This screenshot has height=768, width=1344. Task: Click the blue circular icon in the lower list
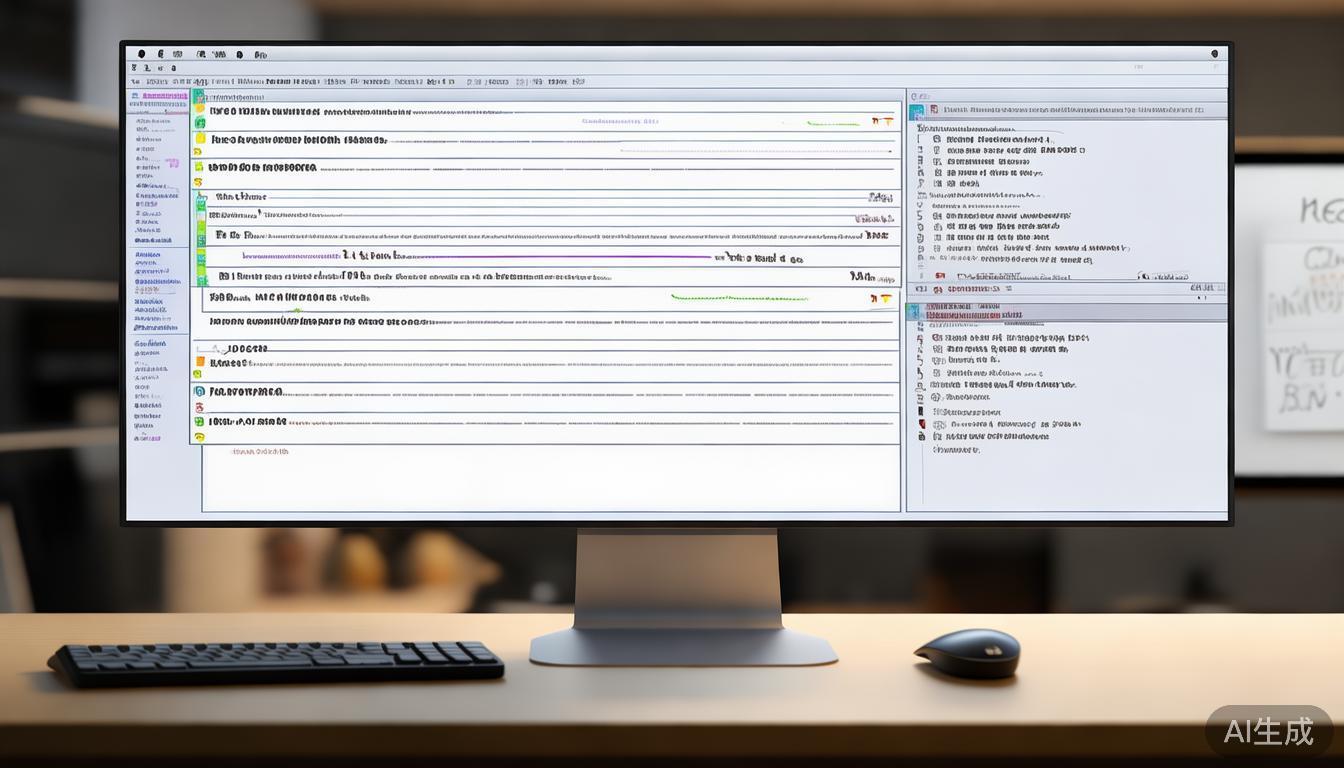click(199, 391)
